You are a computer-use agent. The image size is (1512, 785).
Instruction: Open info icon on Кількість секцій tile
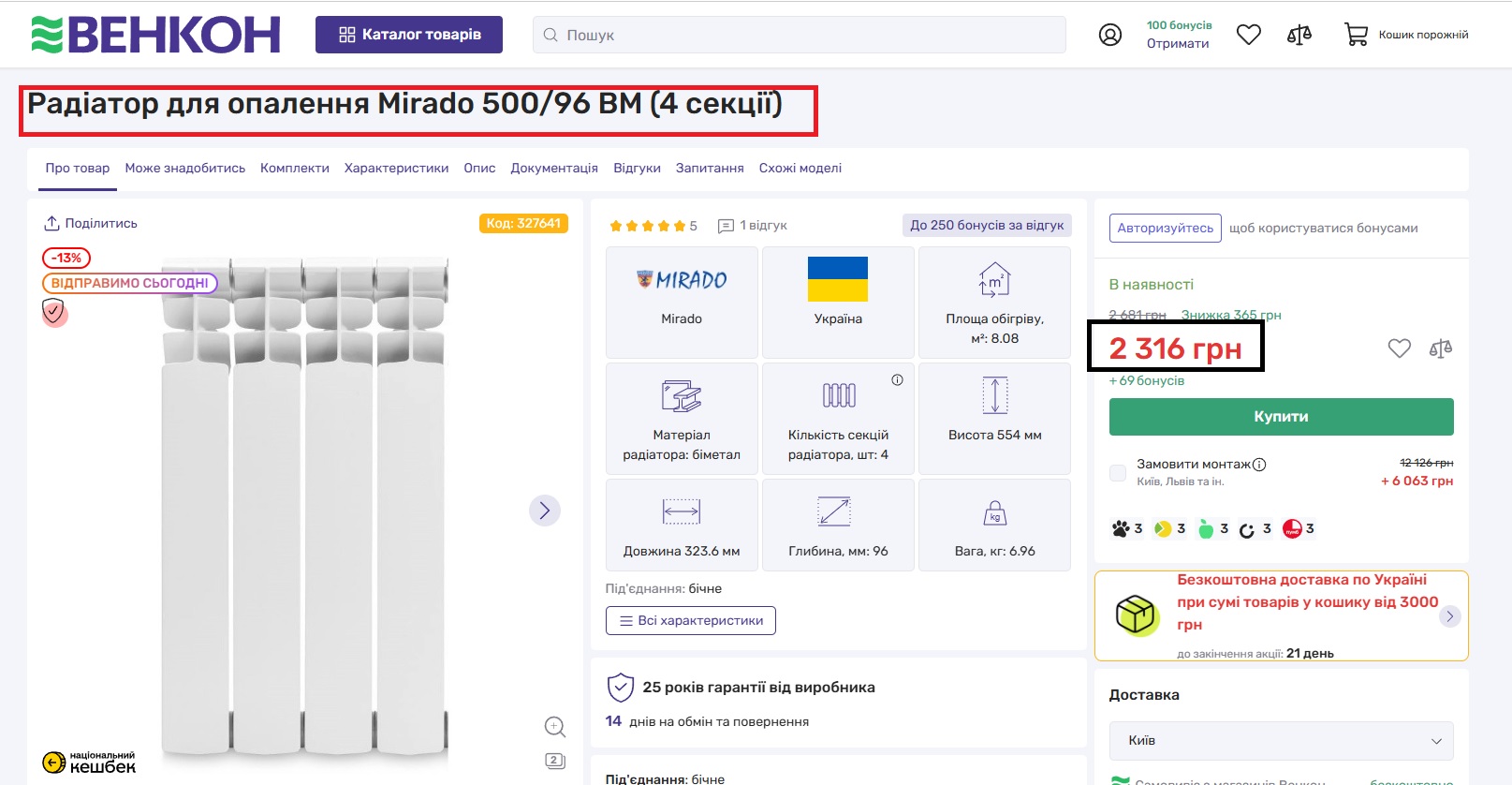point(897,379)
